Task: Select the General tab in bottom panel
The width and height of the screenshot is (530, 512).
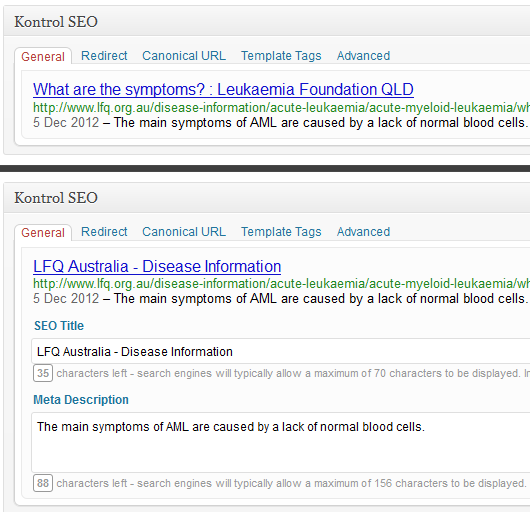Action: coord(43,233)
